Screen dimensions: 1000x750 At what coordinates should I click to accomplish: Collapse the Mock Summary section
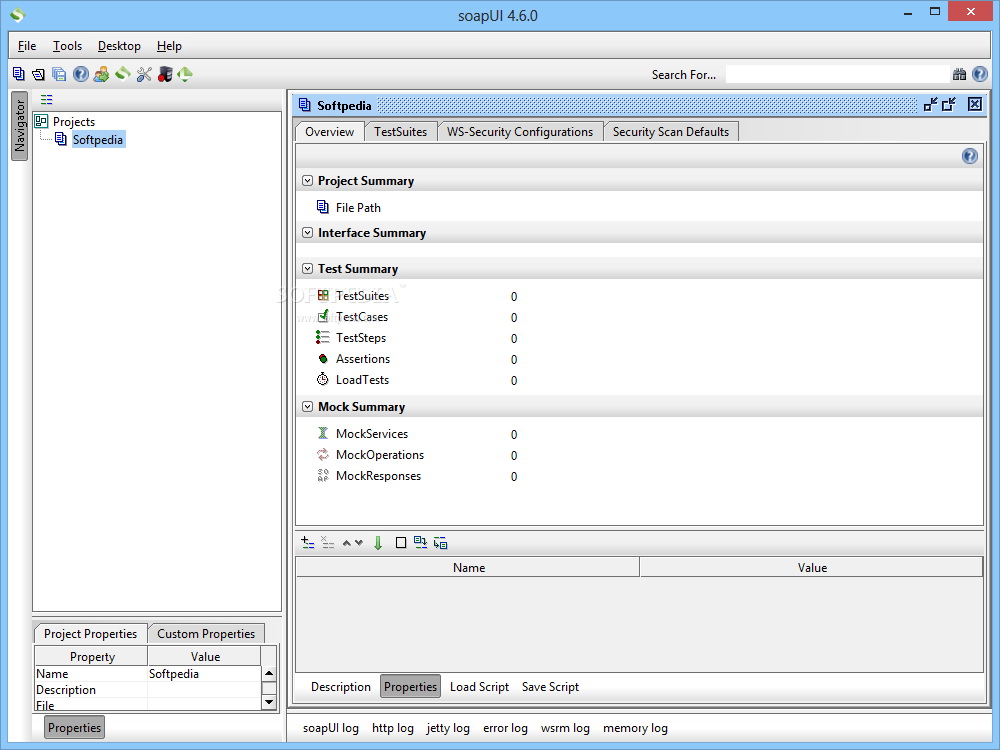[x=307, y=406]
